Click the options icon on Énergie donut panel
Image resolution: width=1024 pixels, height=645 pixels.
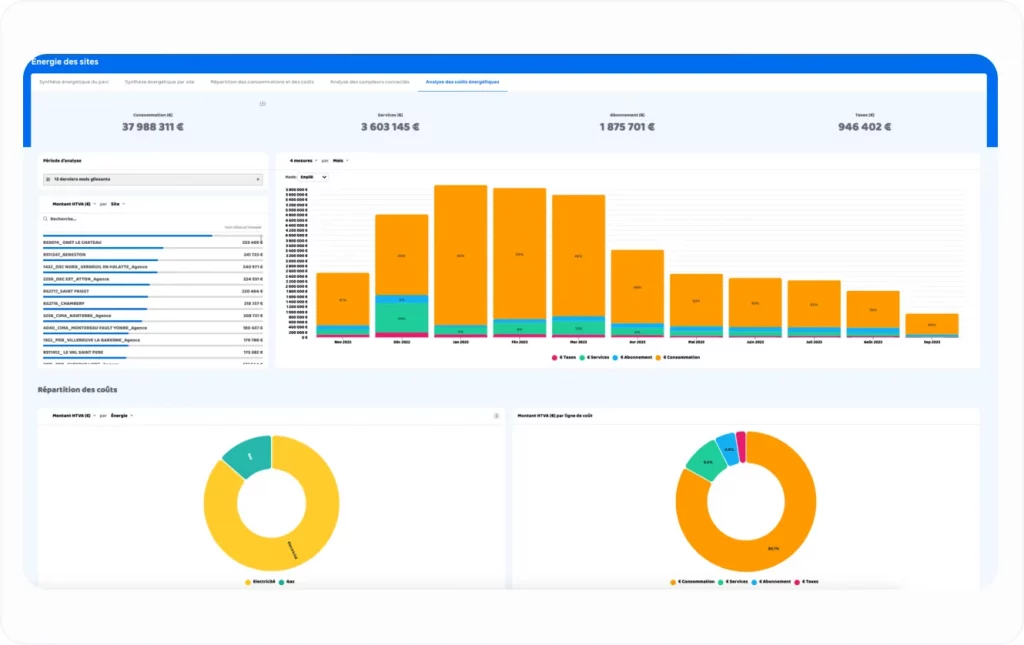tap(496, 415)
